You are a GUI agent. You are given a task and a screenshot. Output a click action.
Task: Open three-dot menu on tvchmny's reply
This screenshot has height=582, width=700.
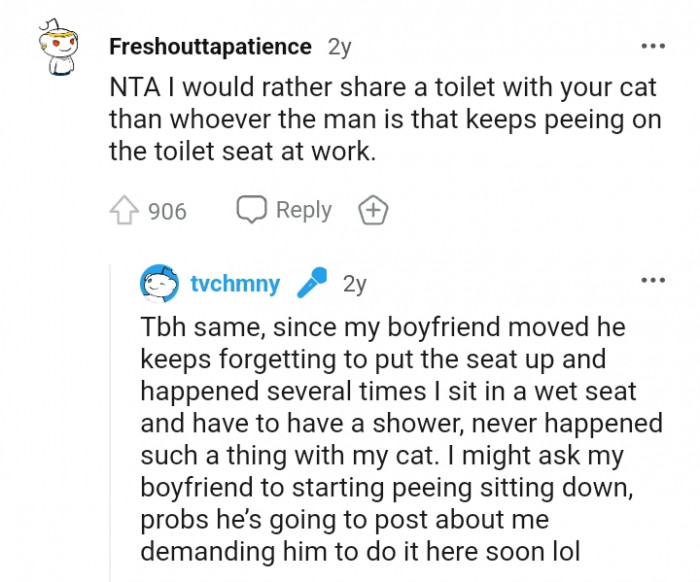(x=653, y=280)
